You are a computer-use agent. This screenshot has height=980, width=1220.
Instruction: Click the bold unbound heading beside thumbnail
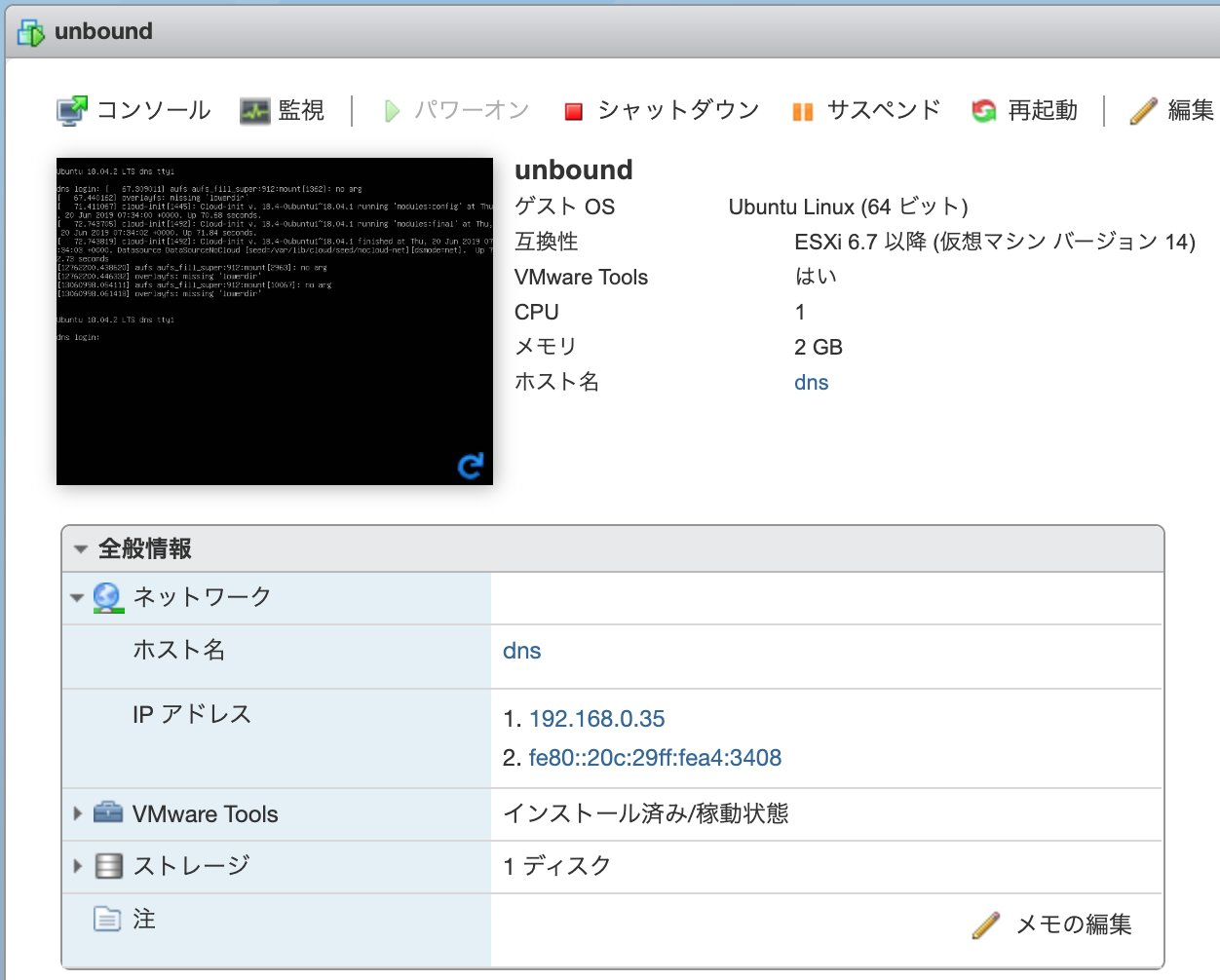tap(574, 170)
